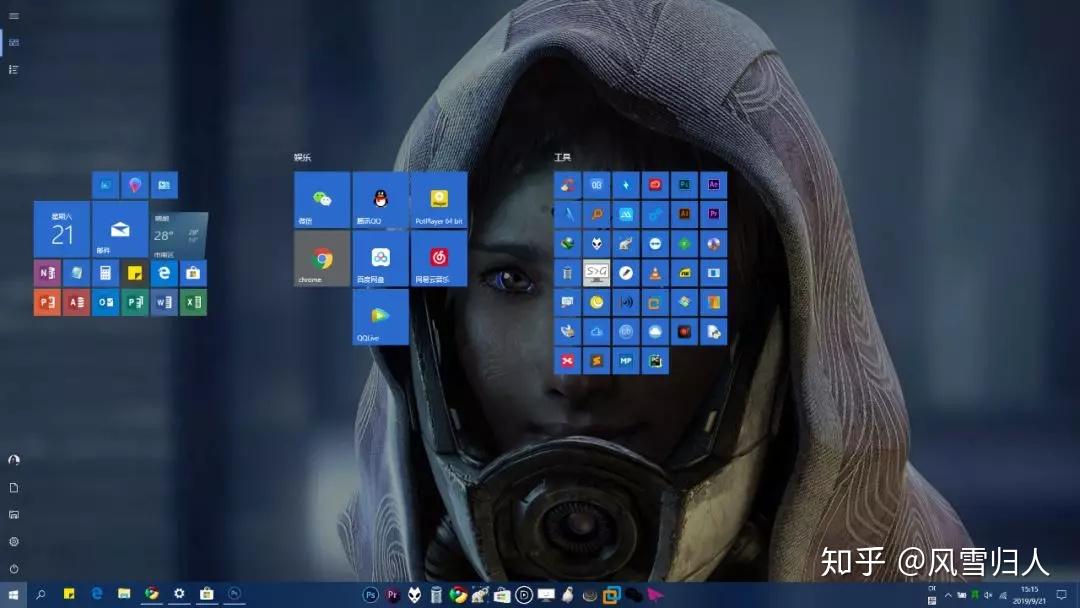Open Photoshop Ps icon on taskbar
This screenshot has width=1080, height=608.
371,595
